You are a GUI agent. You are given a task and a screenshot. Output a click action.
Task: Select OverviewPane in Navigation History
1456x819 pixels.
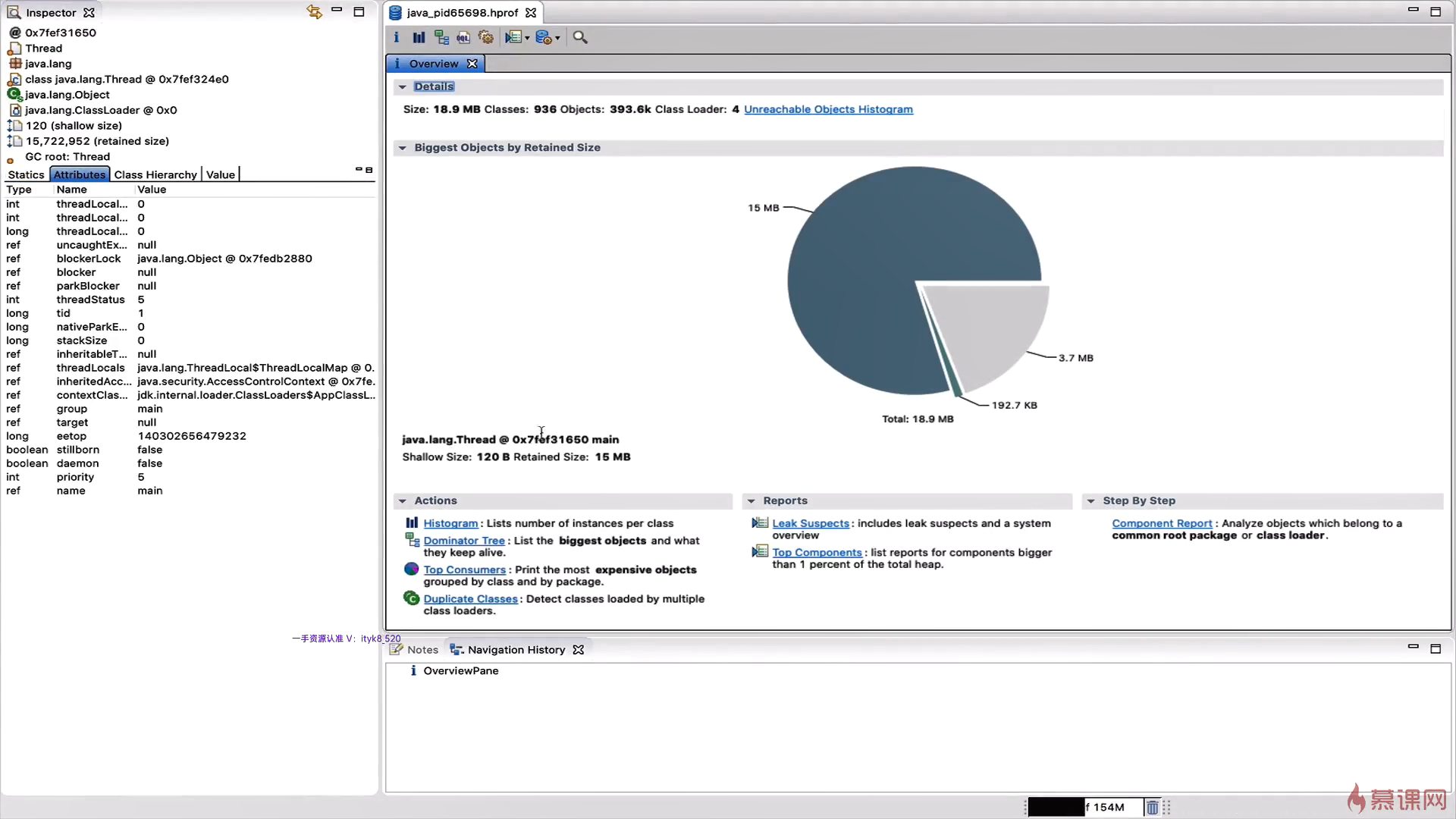(460, 671)
